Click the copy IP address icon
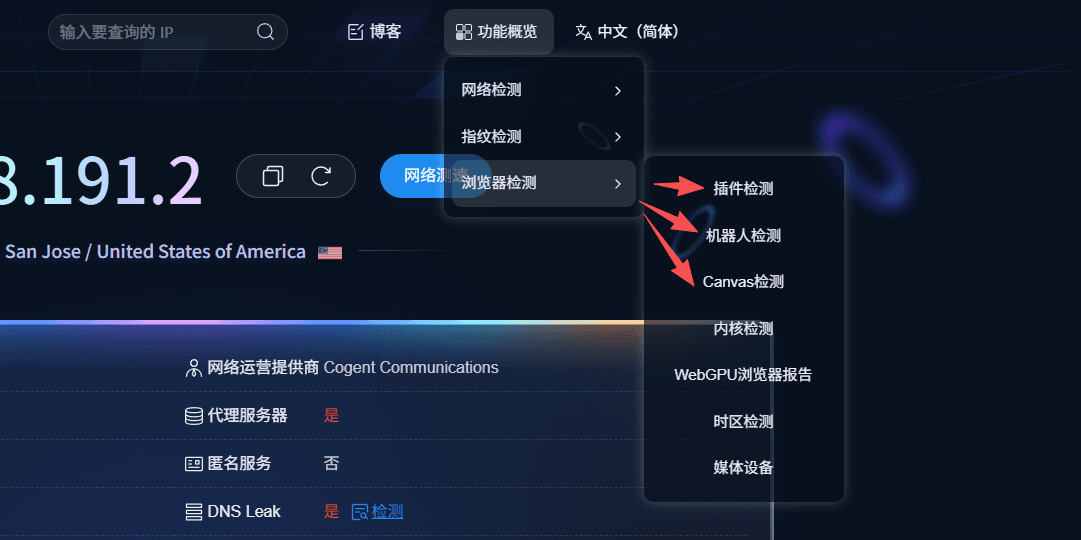The width and height of the screenshot is (1081, 540). click(x=273, y=176)
